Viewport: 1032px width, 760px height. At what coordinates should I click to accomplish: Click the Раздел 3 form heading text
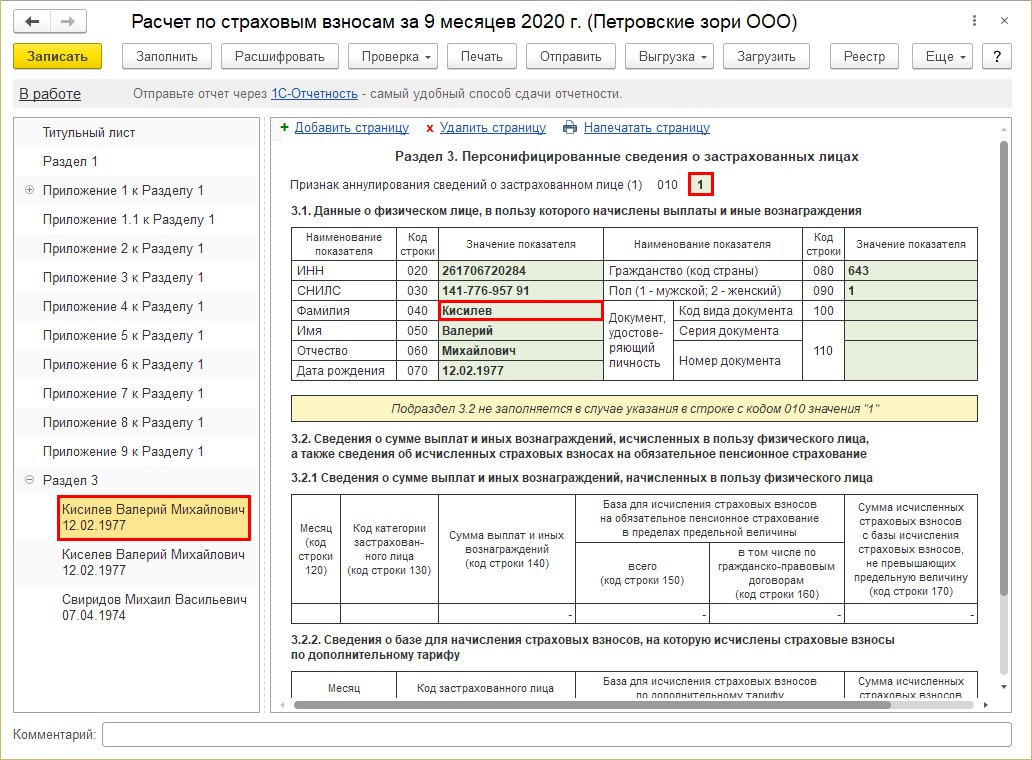(x=627, y=157)
